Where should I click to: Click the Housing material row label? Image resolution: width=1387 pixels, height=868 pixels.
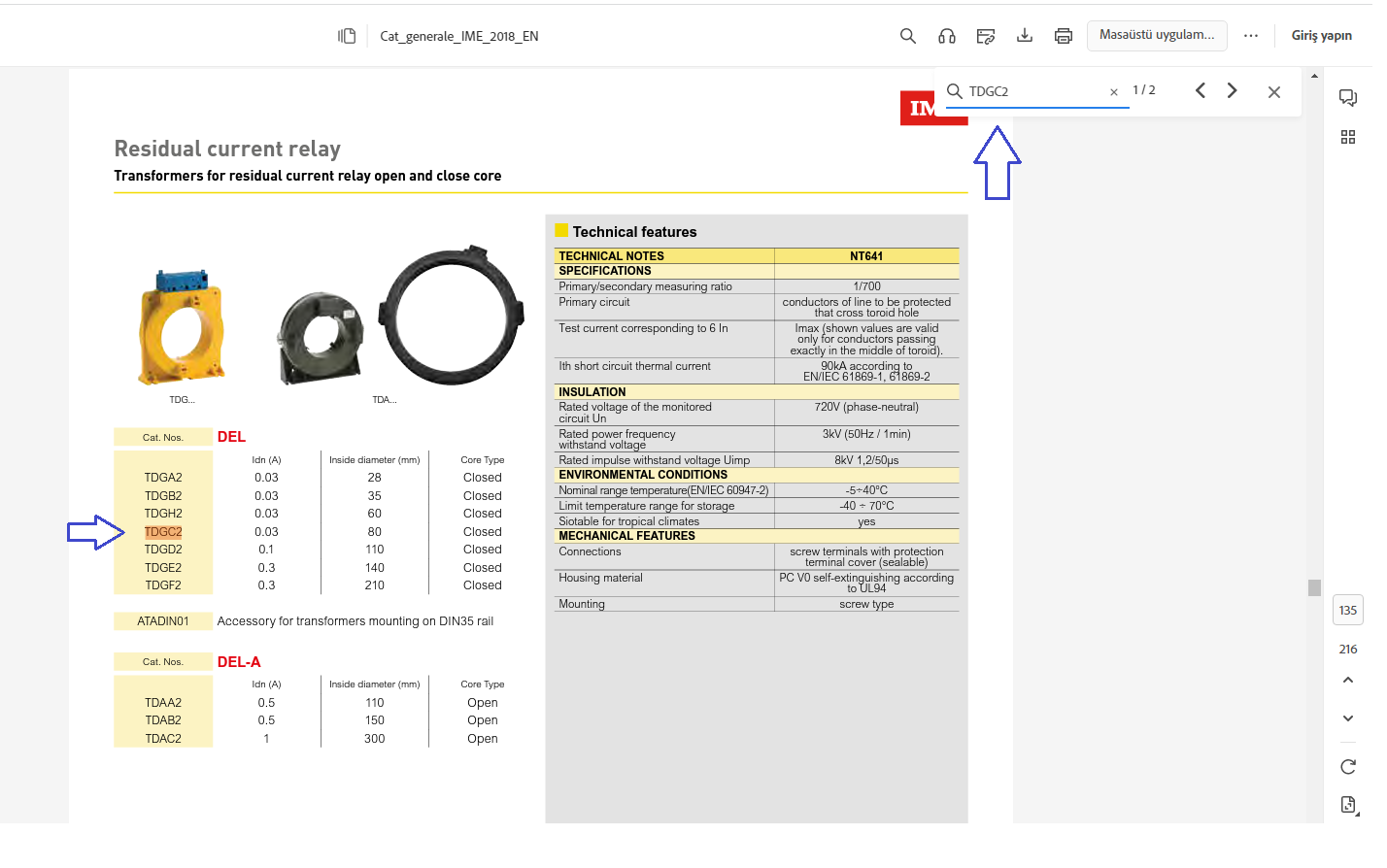pyautogui.click(x=600, y=578)
